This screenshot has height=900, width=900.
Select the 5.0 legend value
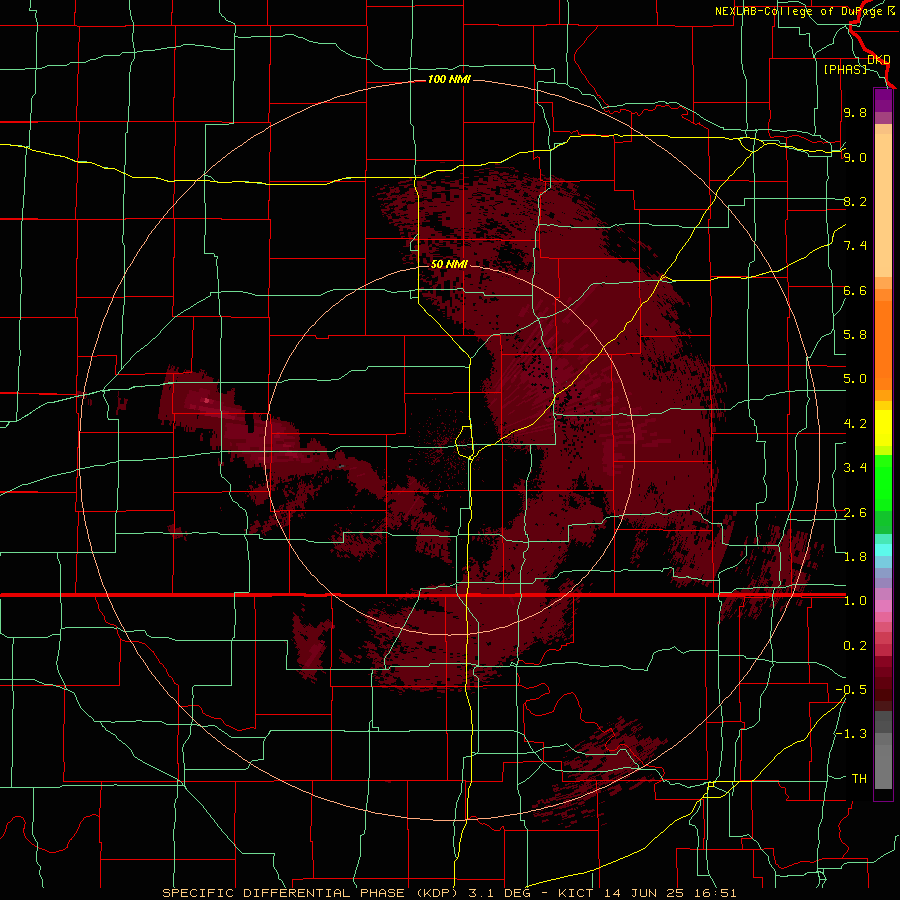[x=855, y=379]
